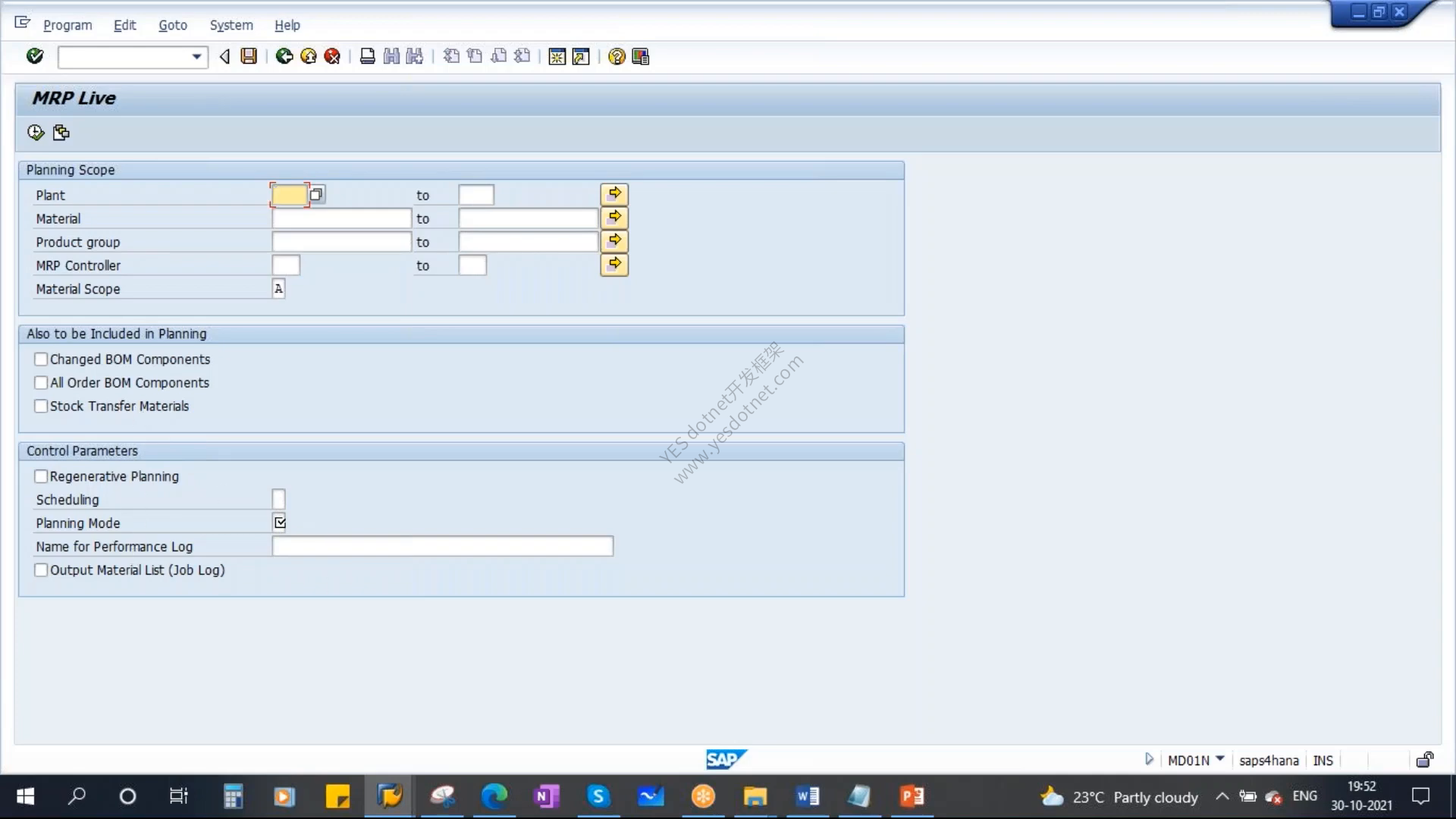Click the Plant to input field
The height and width of the screenshot is (819, 1456).
tap(476, 195)
